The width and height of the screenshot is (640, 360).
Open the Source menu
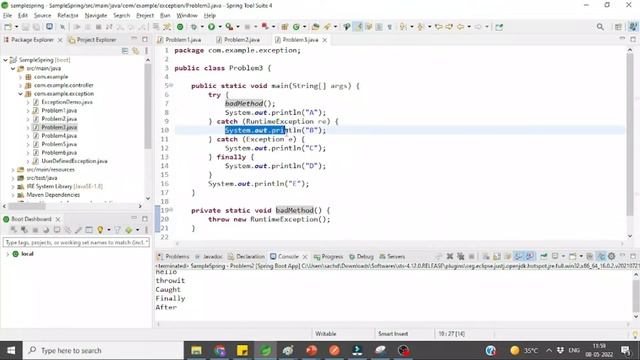click(x=42, y=16)
